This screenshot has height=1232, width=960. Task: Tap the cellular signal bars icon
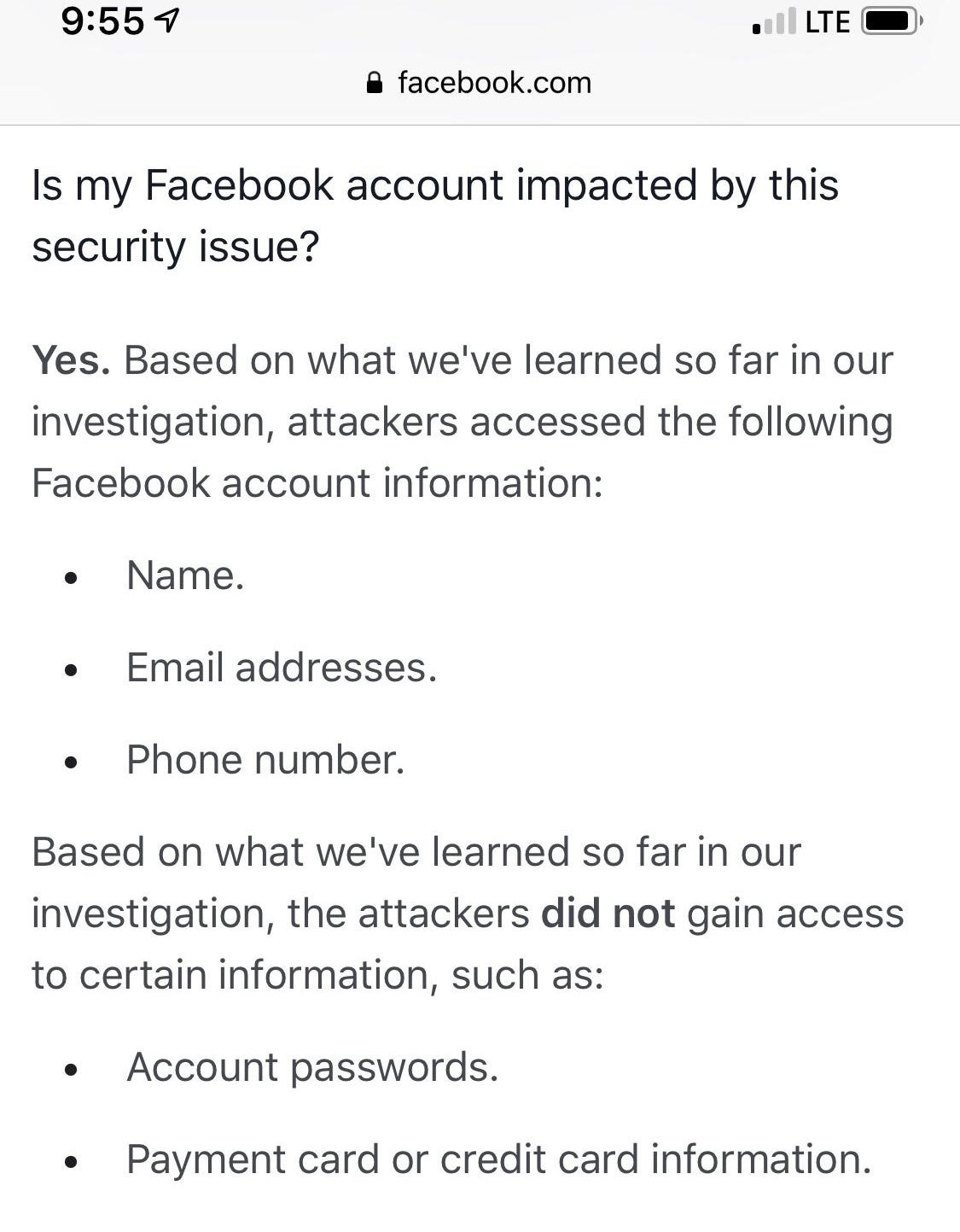[774, 21]
